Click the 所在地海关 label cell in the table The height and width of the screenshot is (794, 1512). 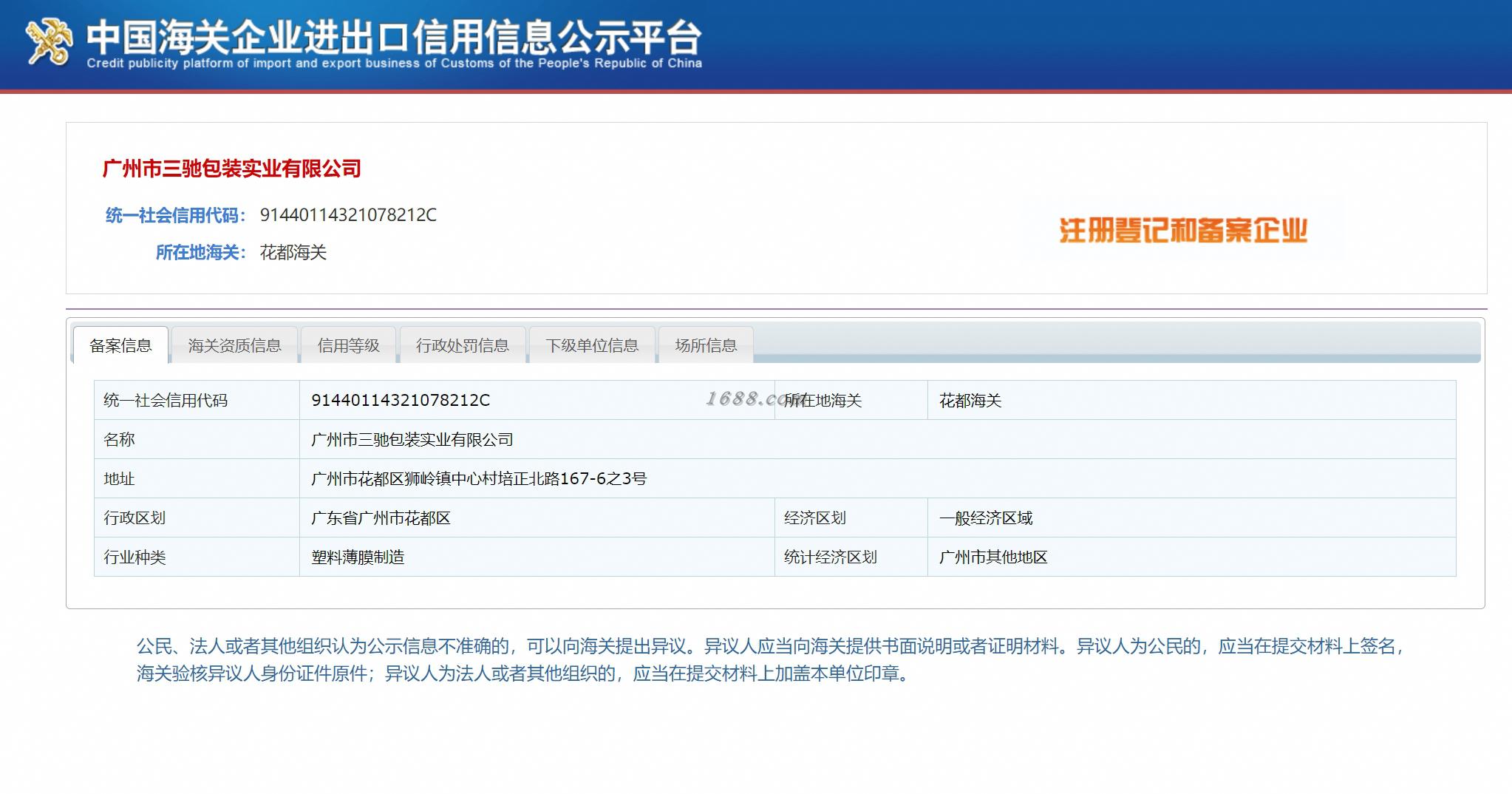tap(851, 400)
